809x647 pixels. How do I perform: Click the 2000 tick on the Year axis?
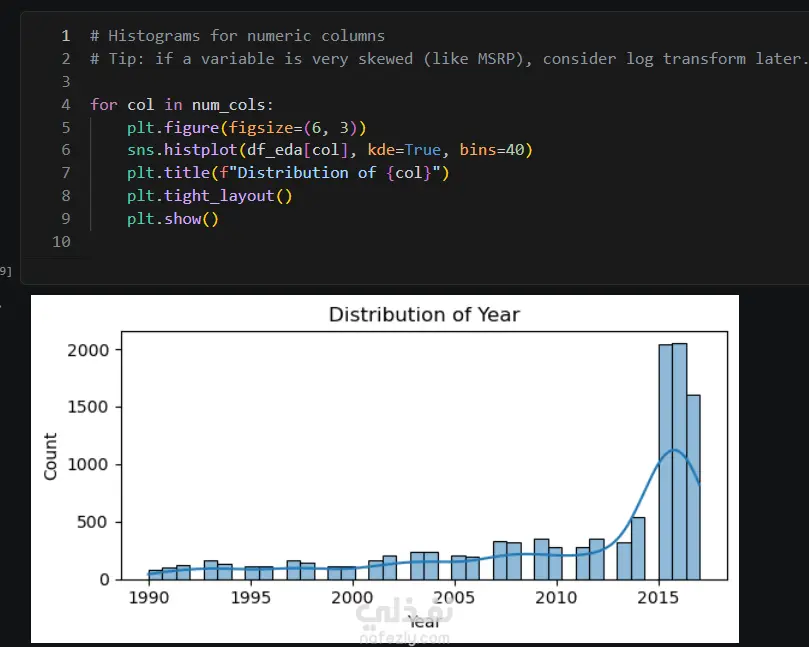pos(352,597)
